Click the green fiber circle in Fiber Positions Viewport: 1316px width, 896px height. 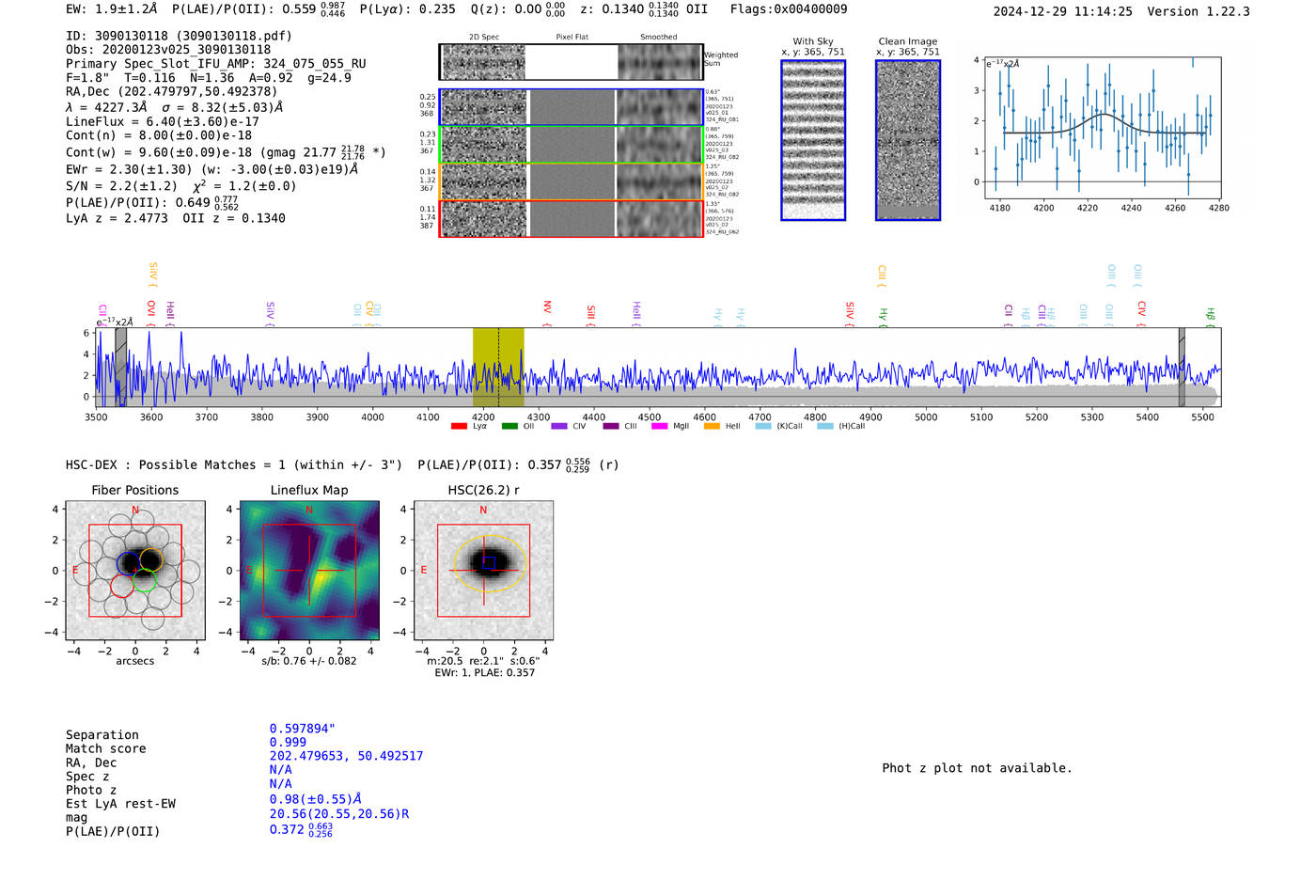pyautogui.click(x=145, y=582)
